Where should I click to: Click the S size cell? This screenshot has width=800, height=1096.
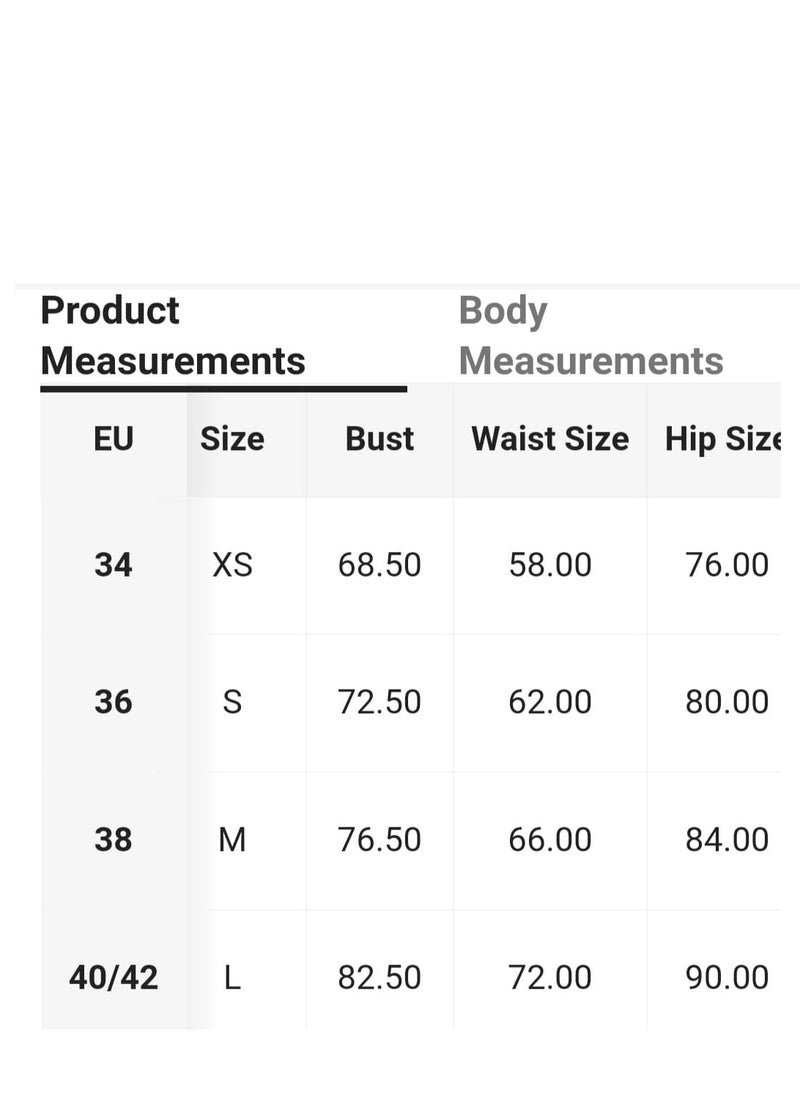tap(232, 702)
